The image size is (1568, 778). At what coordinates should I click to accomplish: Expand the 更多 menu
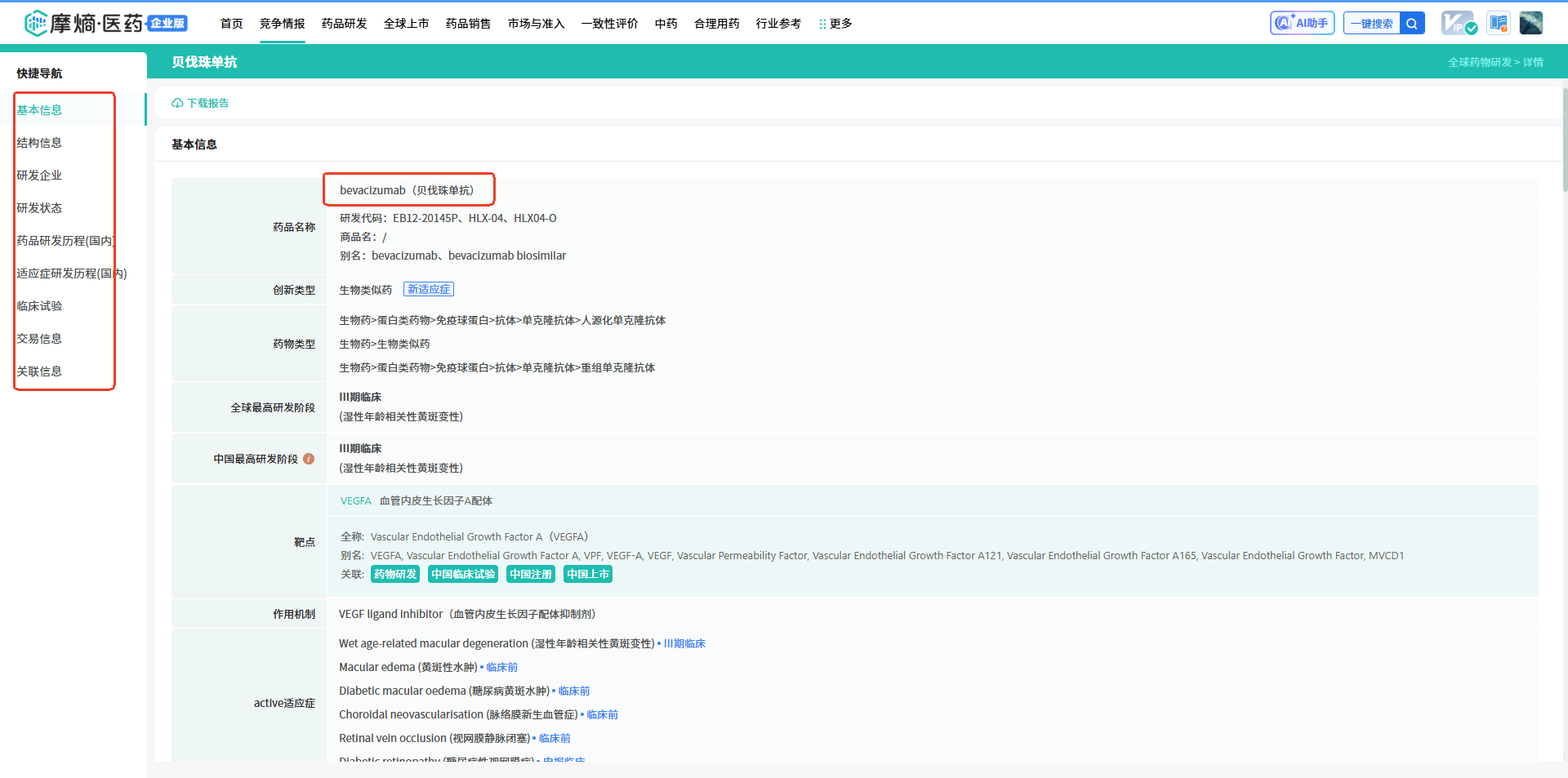point(836,24)
